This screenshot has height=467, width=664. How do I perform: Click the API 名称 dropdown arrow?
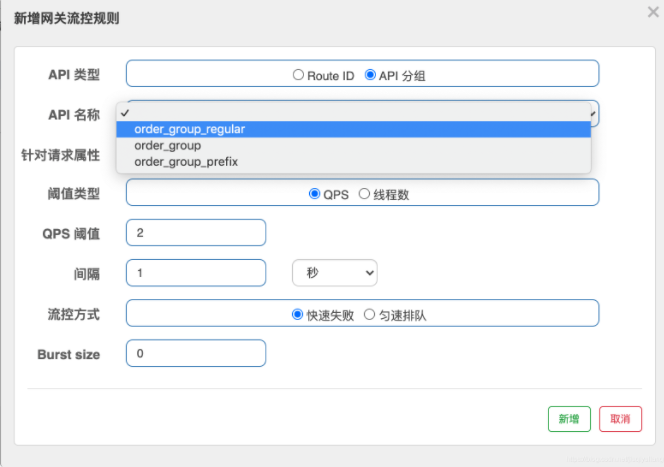(592, 114)
